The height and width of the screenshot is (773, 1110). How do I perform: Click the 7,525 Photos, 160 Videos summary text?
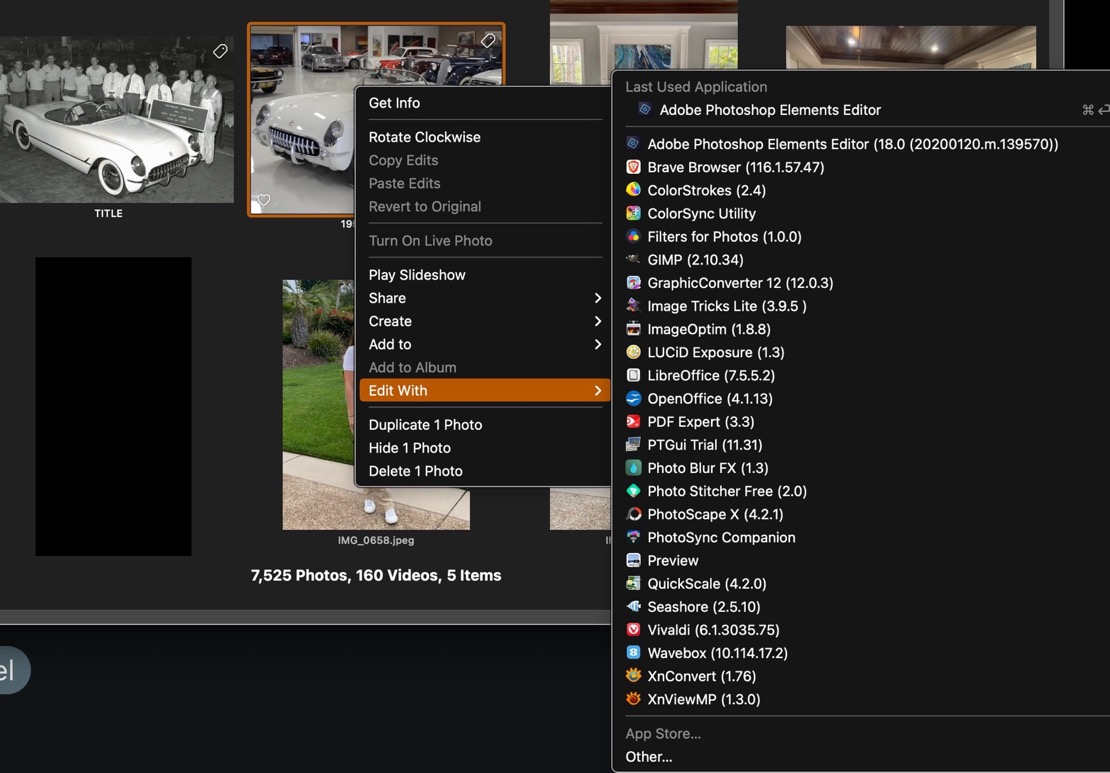[x=376, y=576]
